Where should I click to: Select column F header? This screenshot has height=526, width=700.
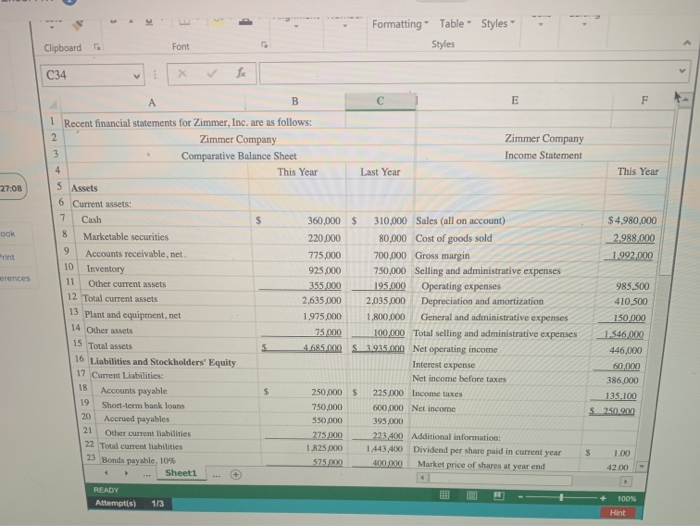644,100
